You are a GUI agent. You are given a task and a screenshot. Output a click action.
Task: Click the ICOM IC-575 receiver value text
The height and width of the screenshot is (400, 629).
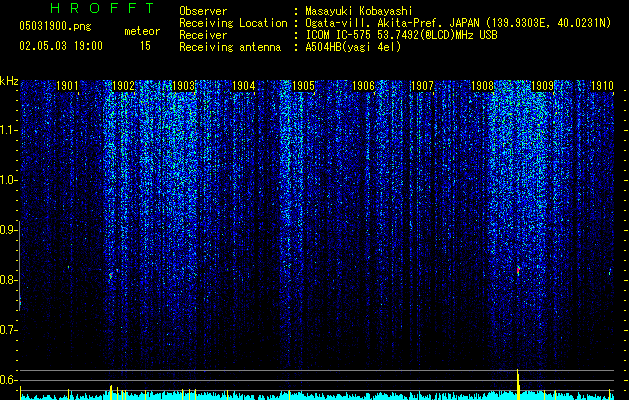tap(401, 35)
